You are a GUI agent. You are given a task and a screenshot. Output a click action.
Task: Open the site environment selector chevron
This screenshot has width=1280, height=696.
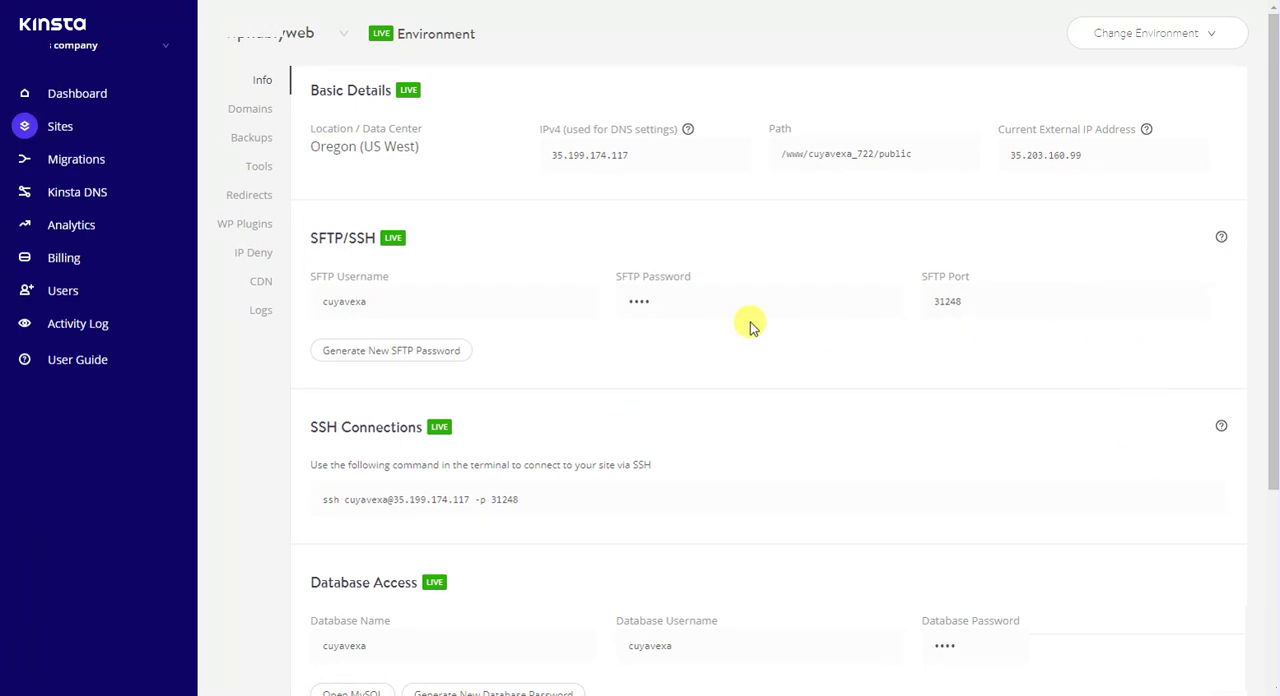pos(344,33)
